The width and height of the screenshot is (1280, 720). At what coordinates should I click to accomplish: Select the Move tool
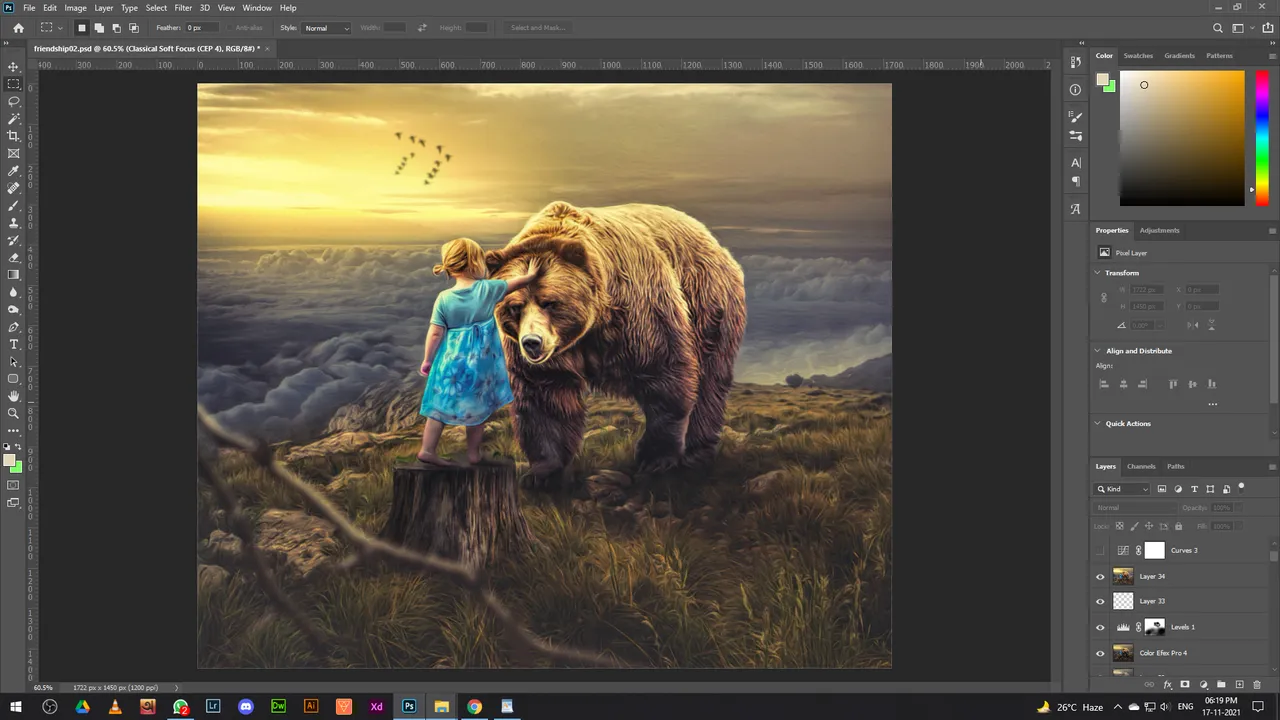click(14, 67)
